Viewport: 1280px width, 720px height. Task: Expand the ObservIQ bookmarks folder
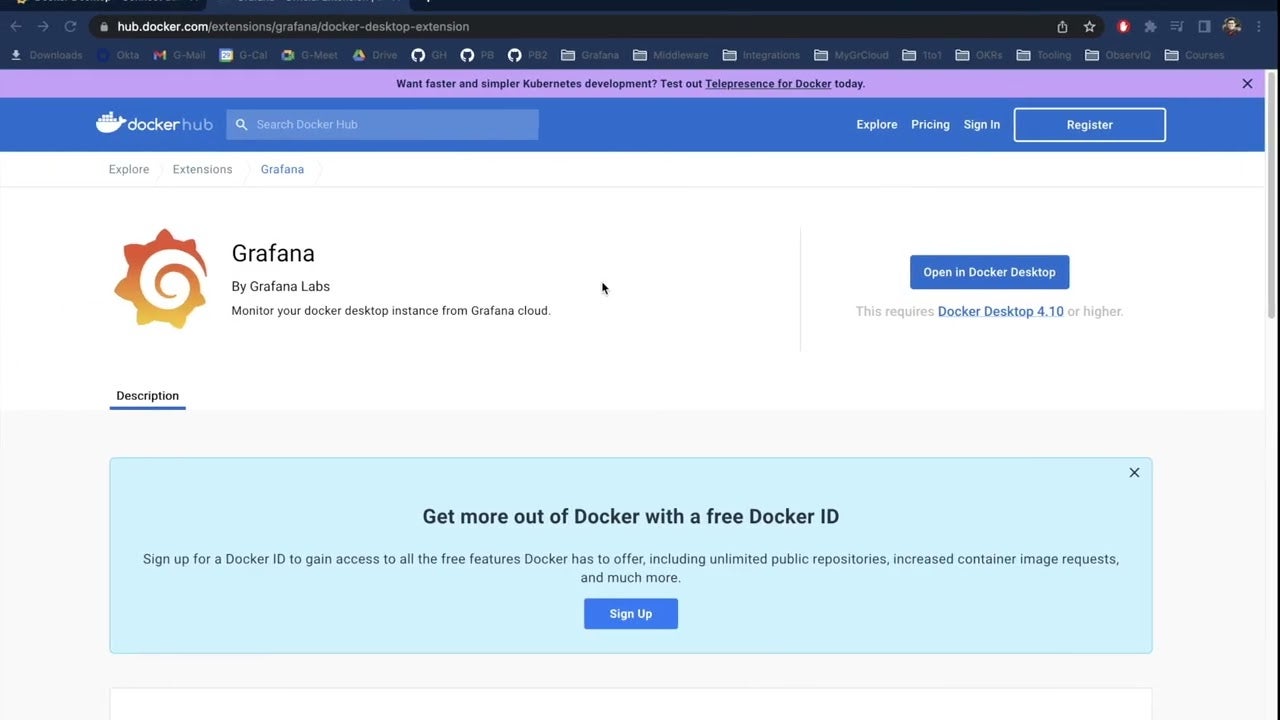[x=1118, y=55]
